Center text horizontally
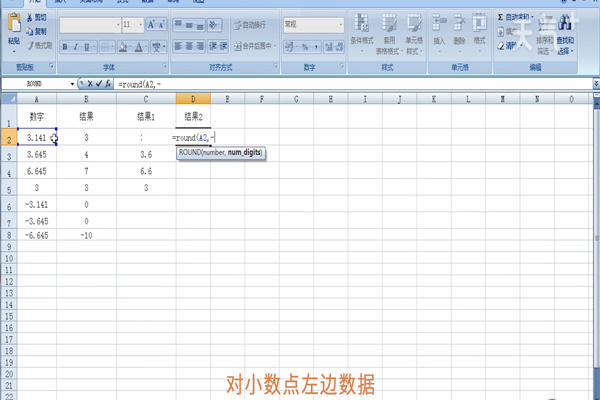 pyautogui.click(x=189, y=46)
